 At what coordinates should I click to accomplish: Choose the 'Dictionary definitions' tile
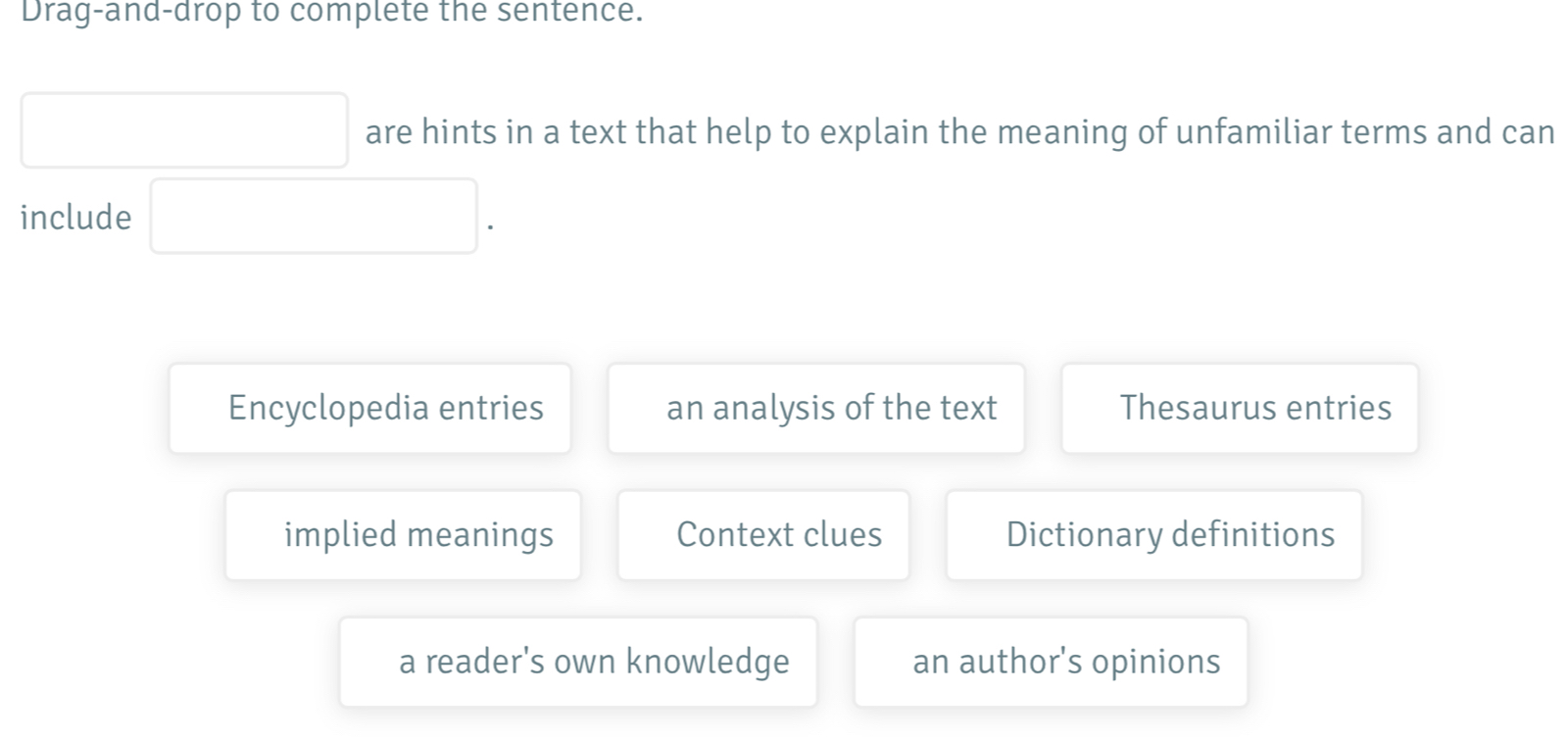point(1153,535)
